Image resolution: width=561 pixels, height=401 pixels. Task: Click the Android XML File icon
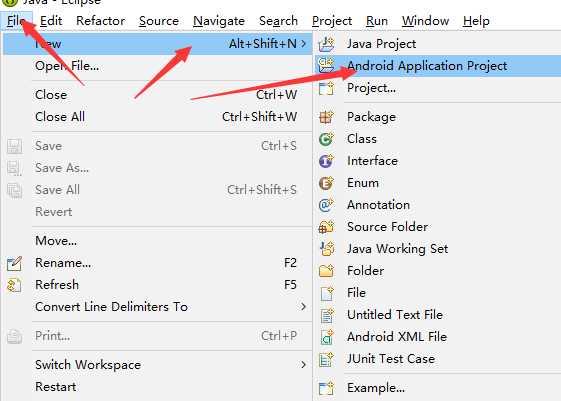point(326,337)
